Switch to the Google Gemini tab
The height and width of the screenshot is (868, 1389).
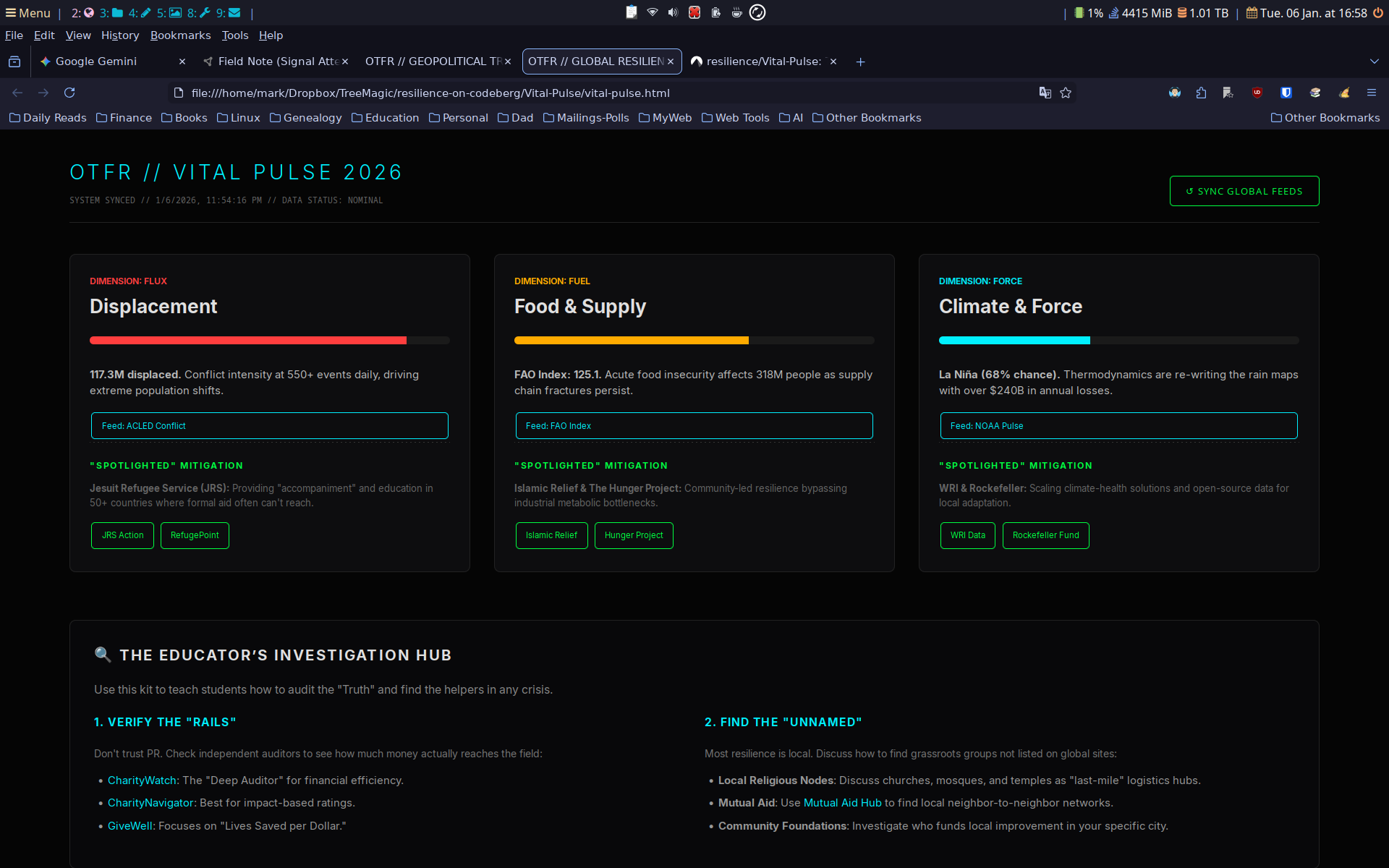coord(96,61)
